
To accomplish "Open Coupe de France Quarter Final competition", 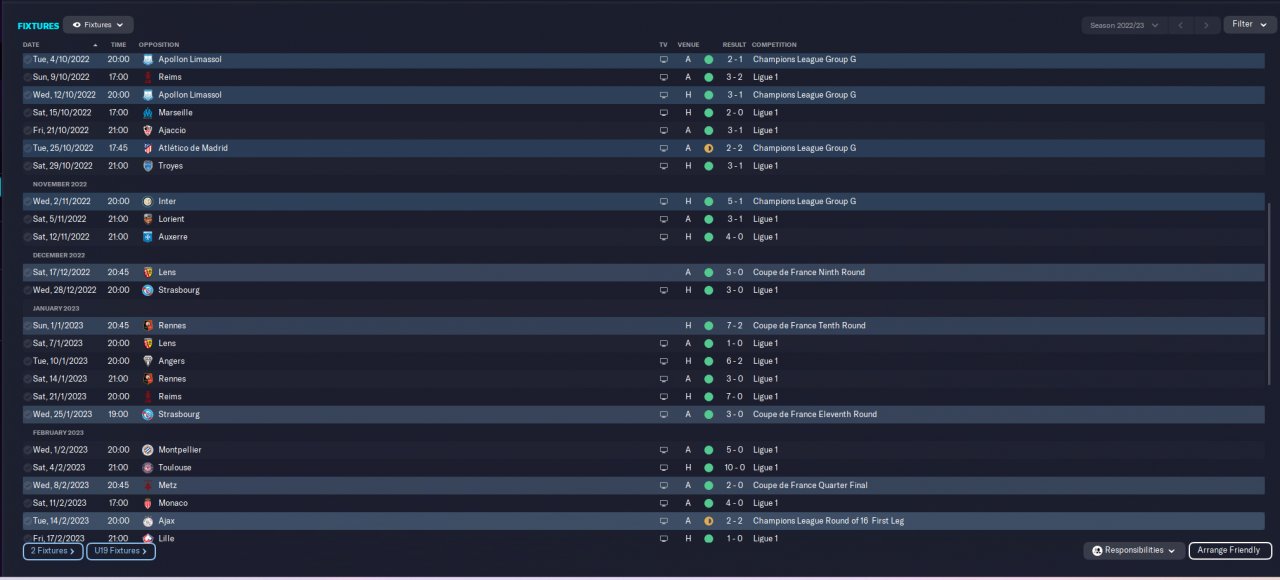I will coord(810,485).
